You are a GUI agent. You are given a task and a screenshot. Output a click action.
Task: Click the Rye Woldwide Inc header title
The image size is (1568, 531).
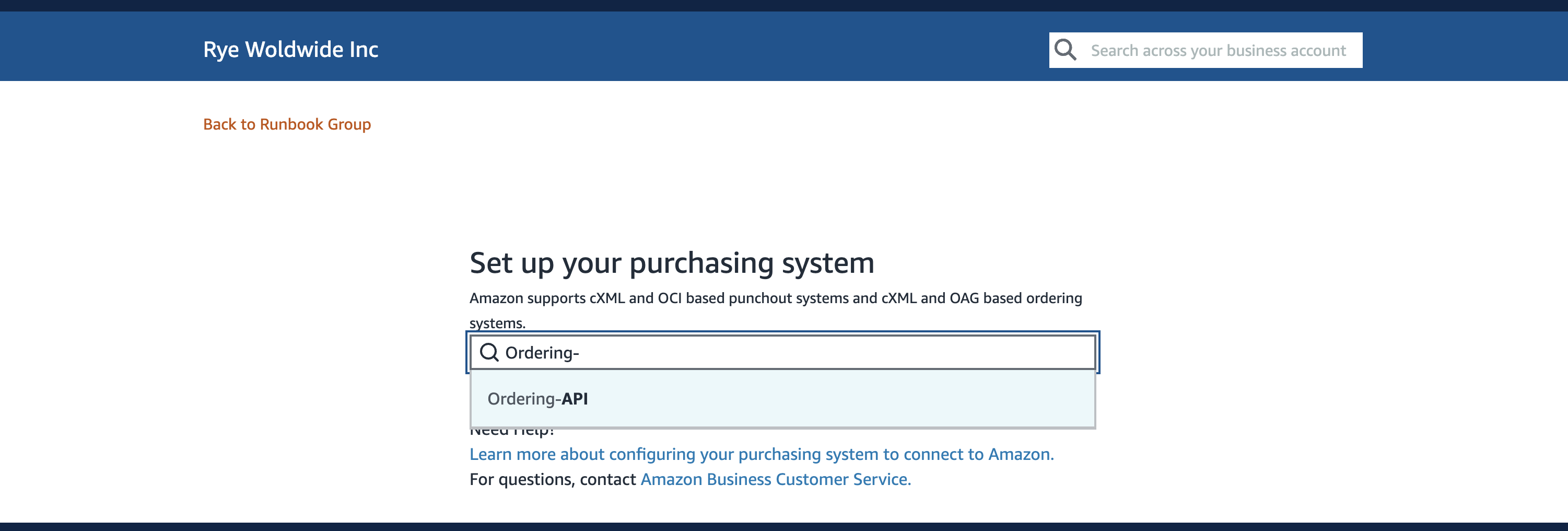coord(290,49)
